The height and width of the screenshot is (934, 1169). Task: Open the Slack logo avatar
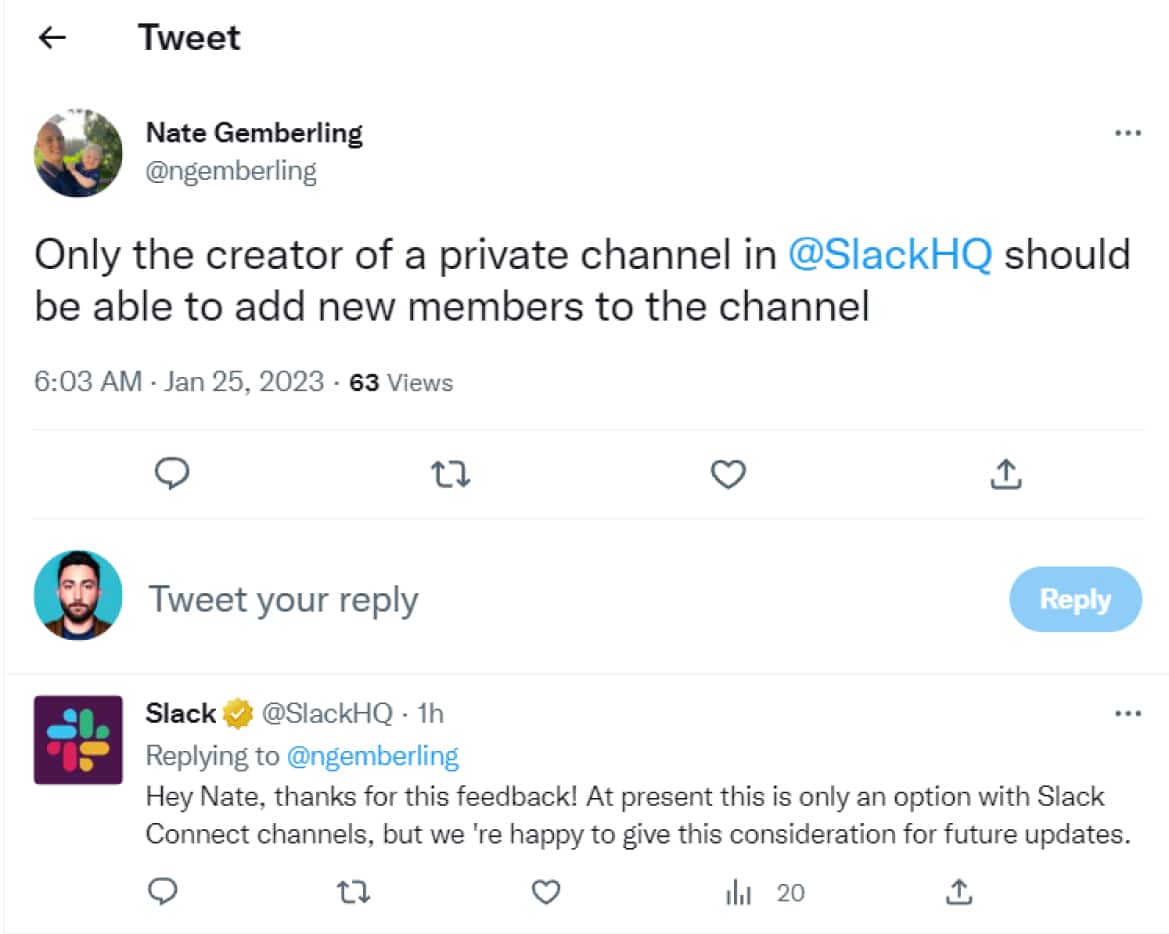pos(78,739)
